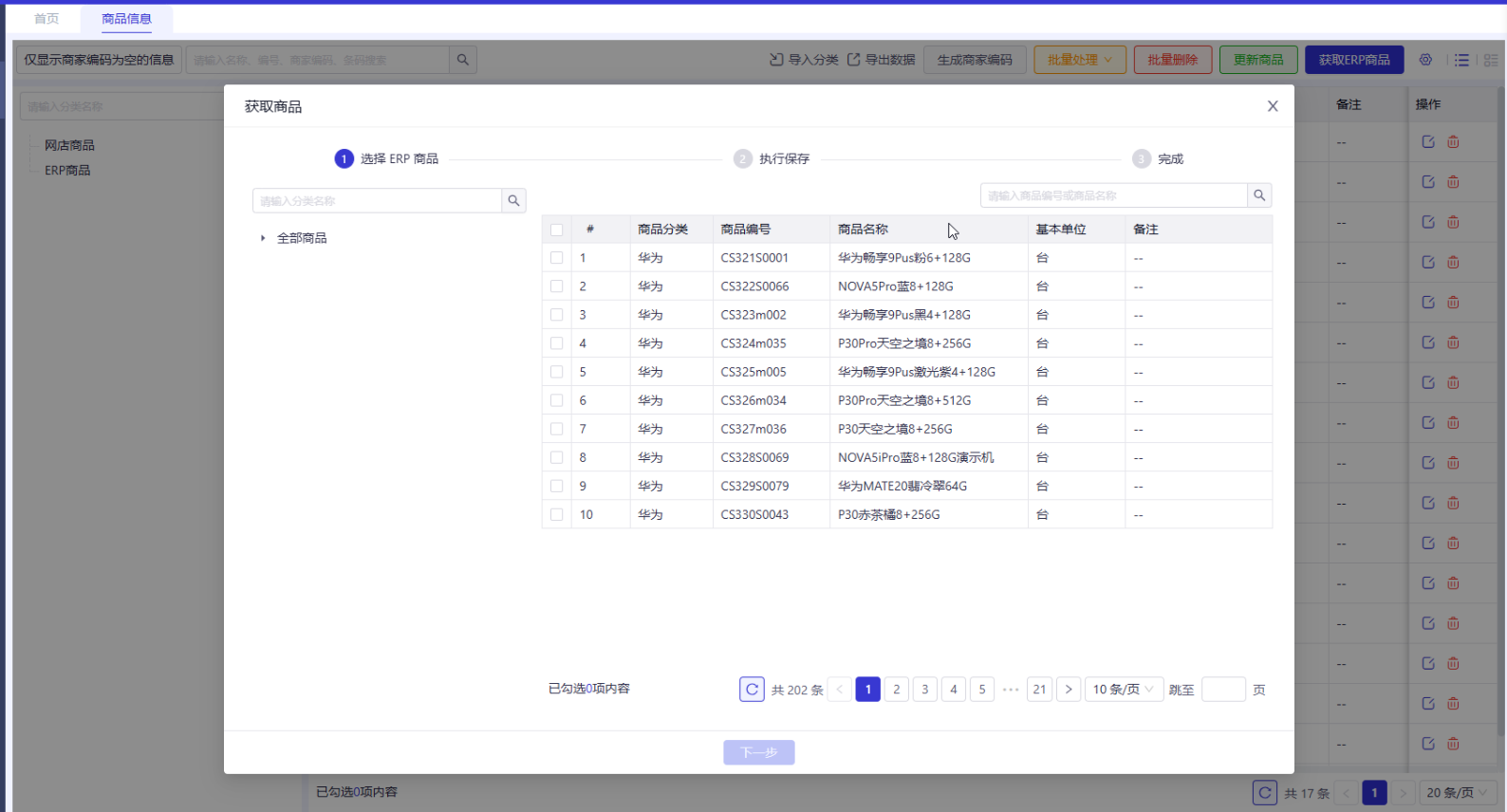Screen dimensions: 1507x812
Task: Expand the 全部商品 tree node
Action: coord(263,238)
